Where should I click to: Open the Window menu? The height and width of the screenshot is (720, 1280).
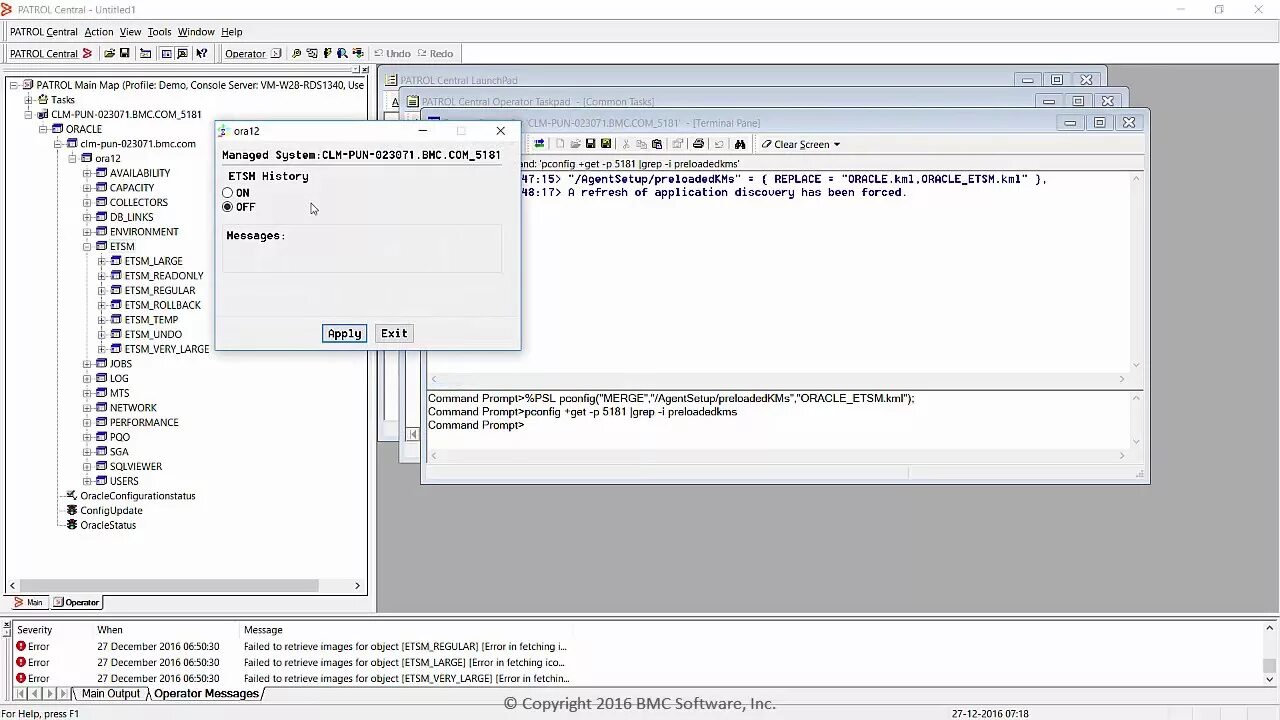196,32
